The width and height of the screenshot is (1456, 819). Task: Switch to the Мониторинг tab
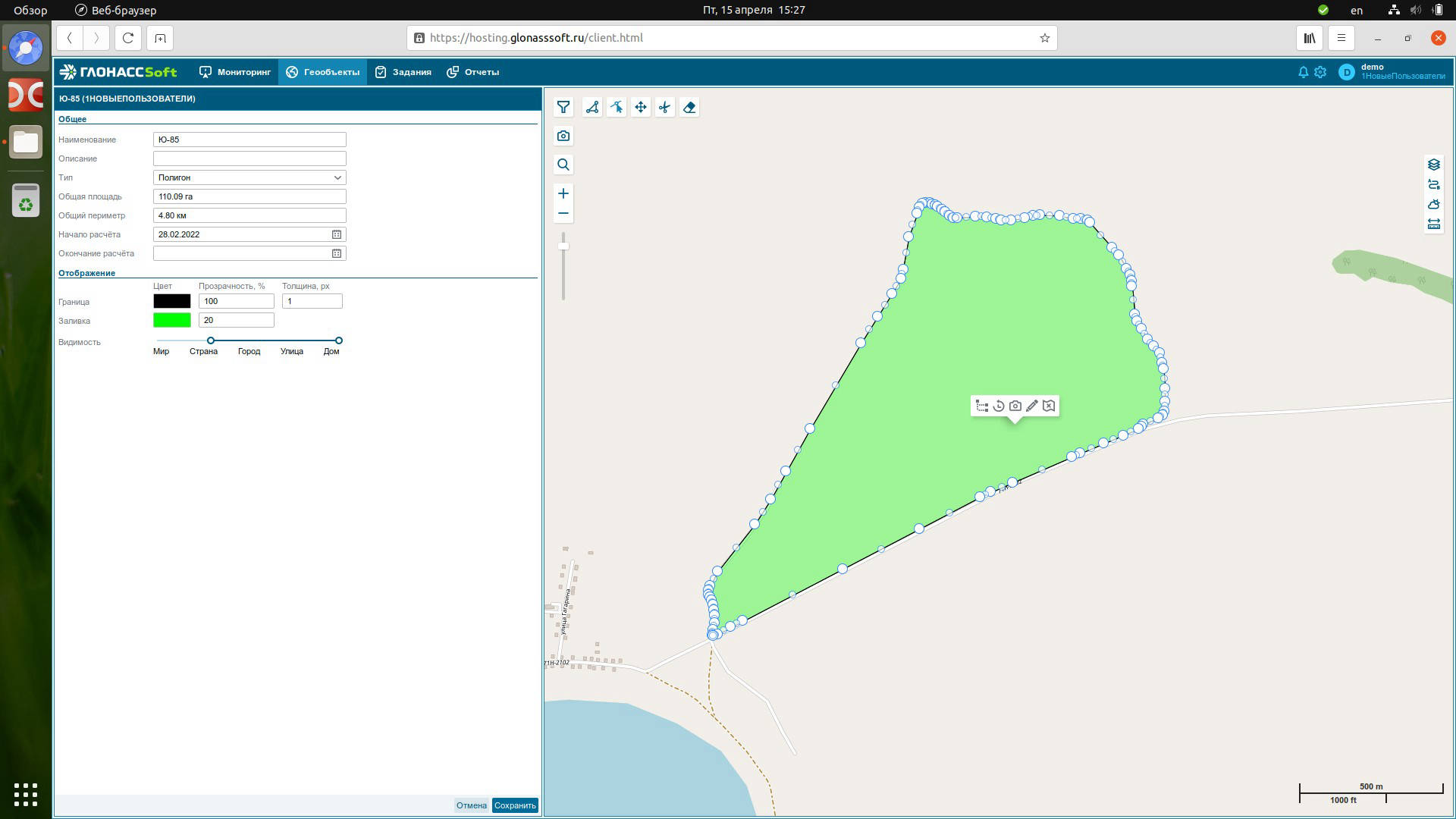point(235,72)
